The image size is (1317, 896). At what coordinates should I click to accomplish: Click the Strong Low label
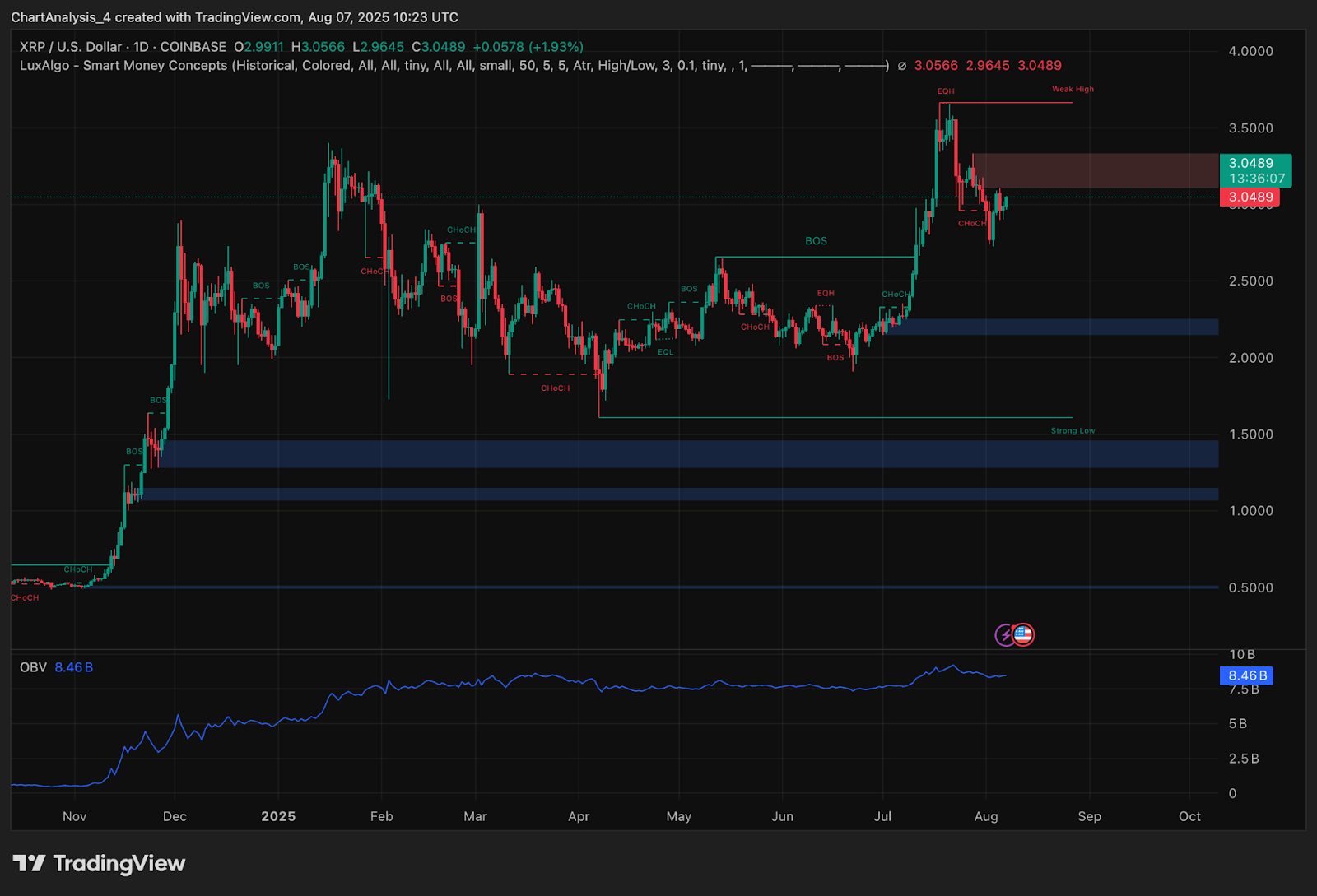pyautogui.click(x=1073, y=431)
